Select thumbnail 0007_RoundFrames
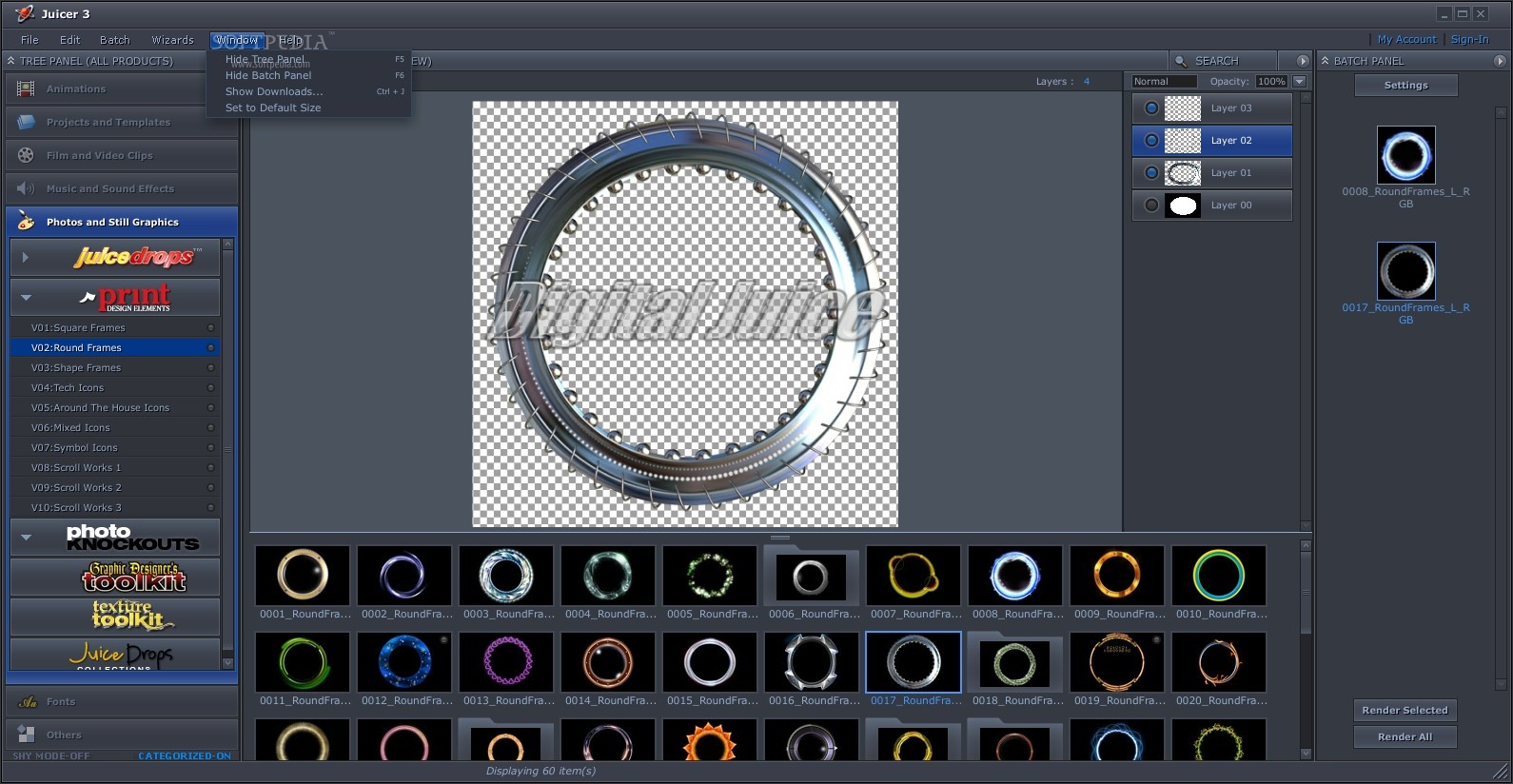 click(x=914, y=576)
